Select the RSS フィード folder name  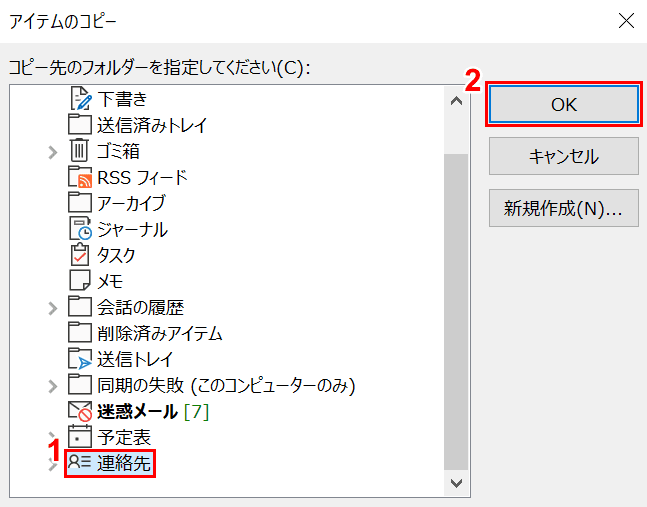point(142,177)
